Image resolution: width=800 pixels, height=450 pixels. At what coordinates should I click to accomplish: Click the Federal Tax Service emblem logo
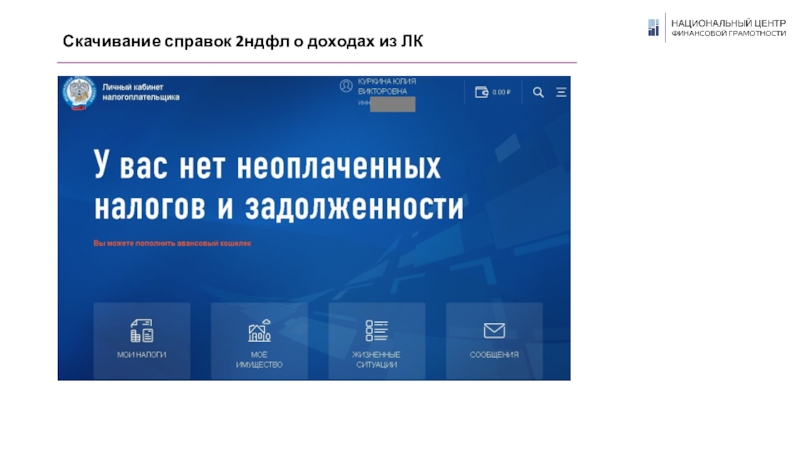click(x=79, y=93)
